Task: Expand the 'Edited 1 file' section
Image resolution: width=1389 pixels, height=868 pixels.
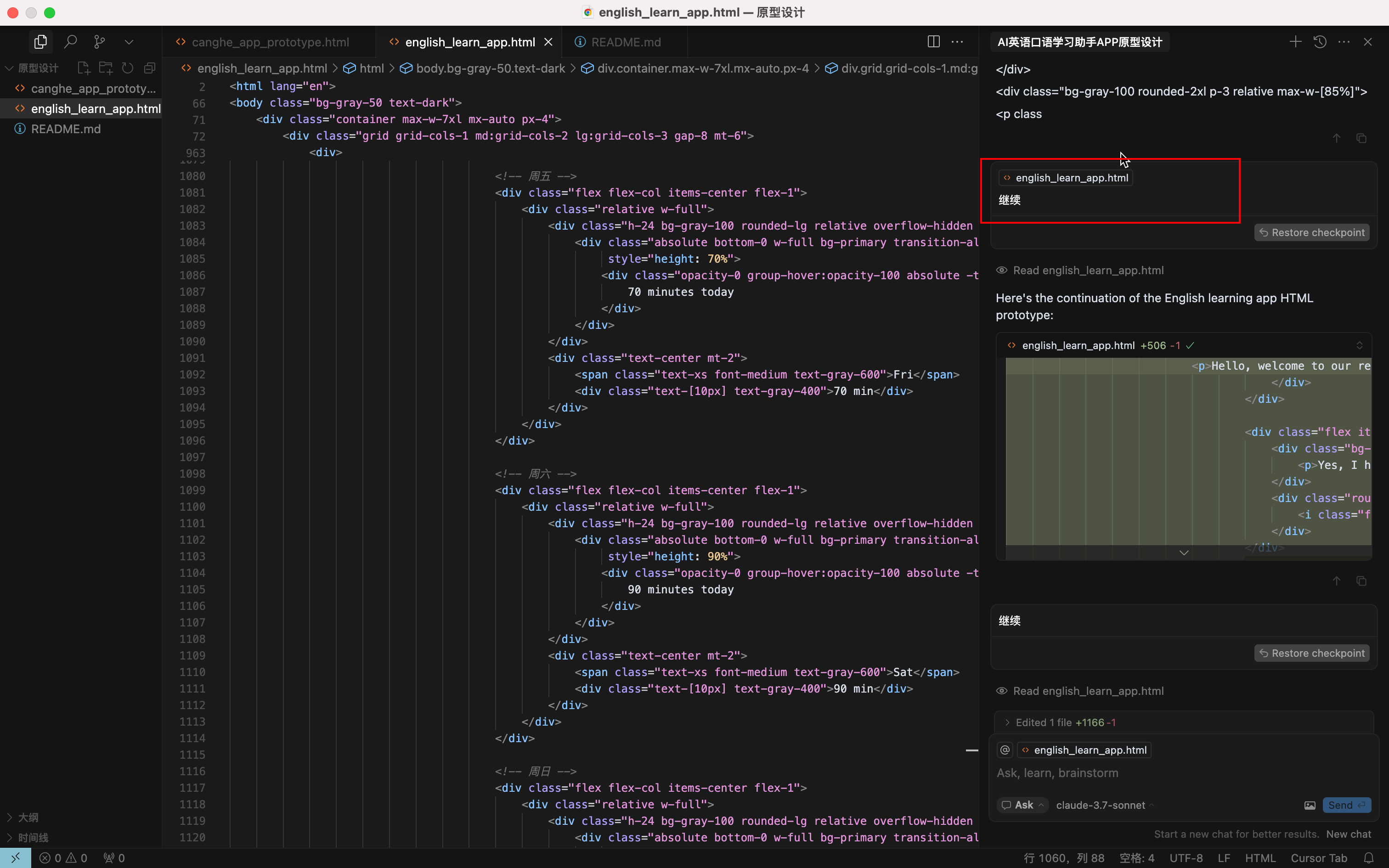Action: pos(1007,722)
